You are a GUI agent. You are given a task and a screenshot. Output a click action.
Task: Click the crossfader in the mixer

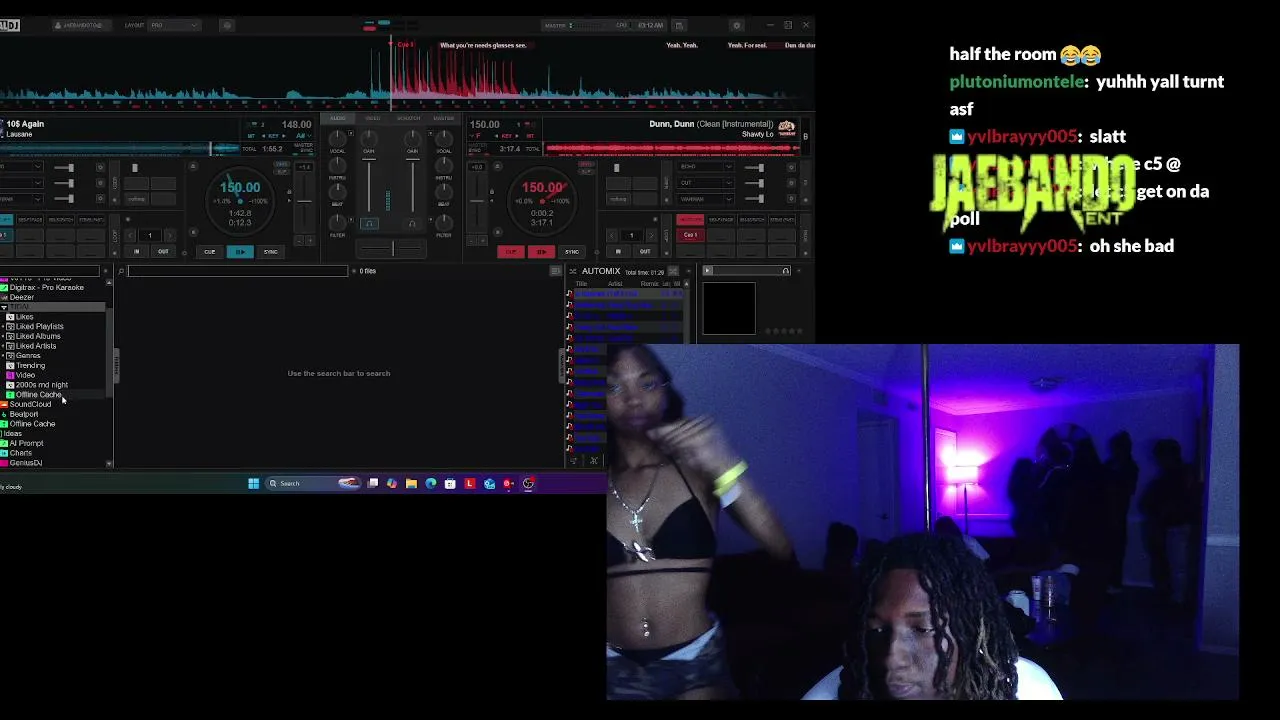click(391, 248)
